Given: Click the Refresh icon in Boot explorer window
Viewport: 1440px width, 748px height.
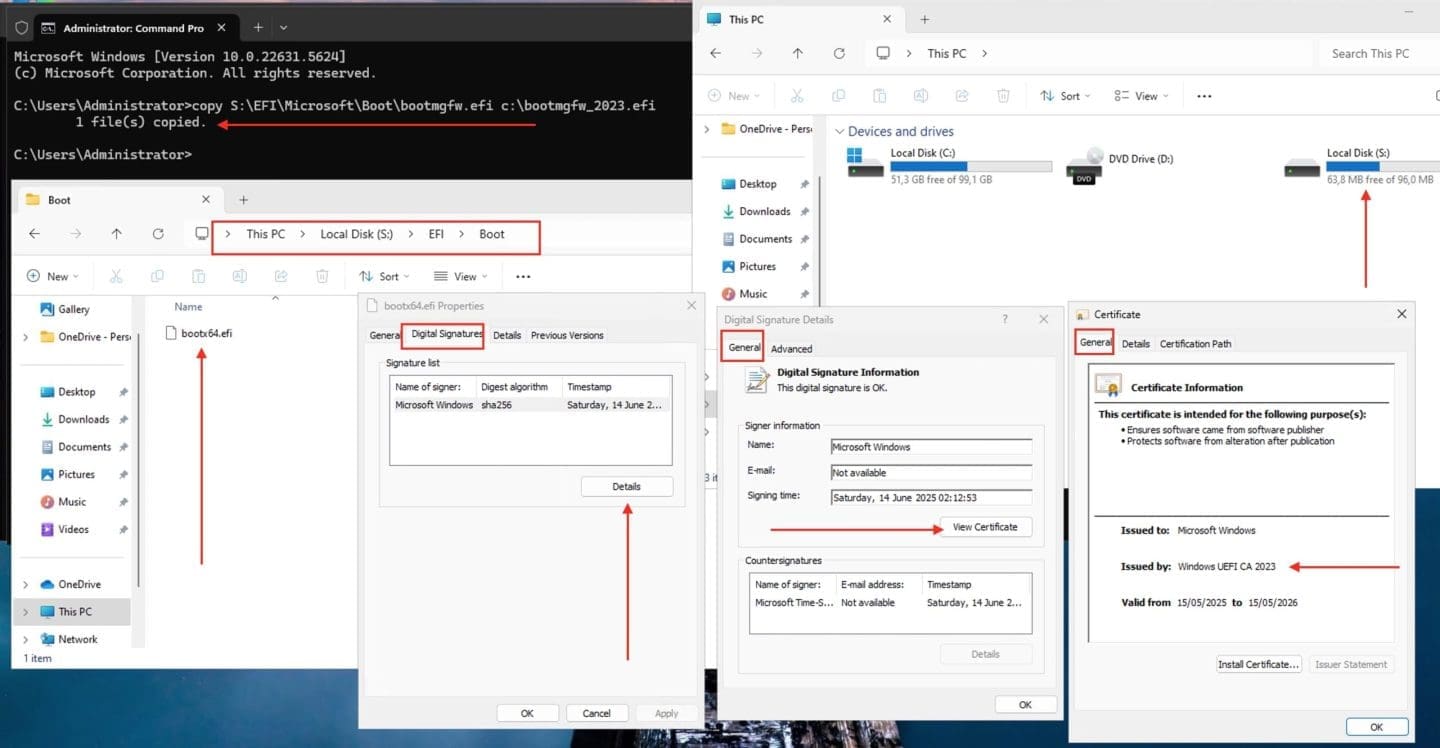Looking at the screenshot, I should [x=158, y=234].
